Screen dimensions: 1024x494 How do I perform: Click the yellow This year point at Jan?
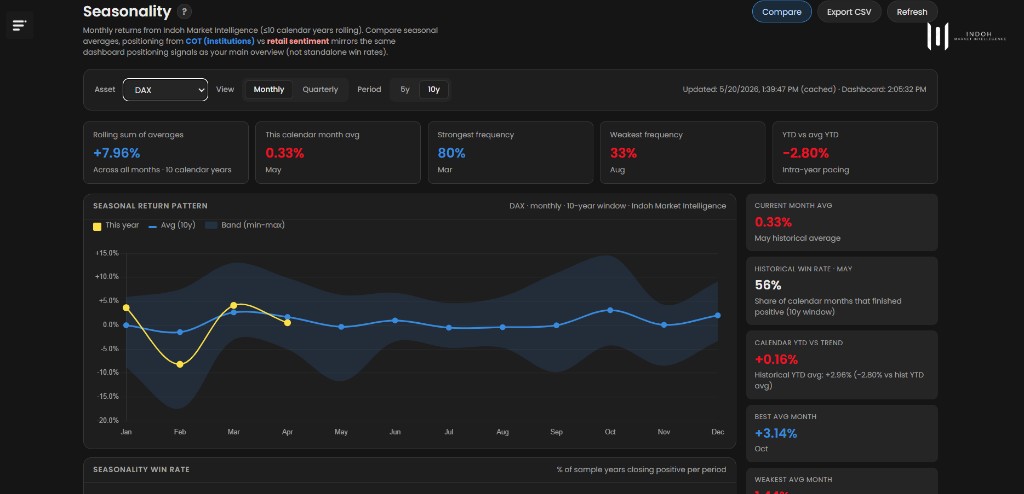pyautogui.click(x=126, y=308)
